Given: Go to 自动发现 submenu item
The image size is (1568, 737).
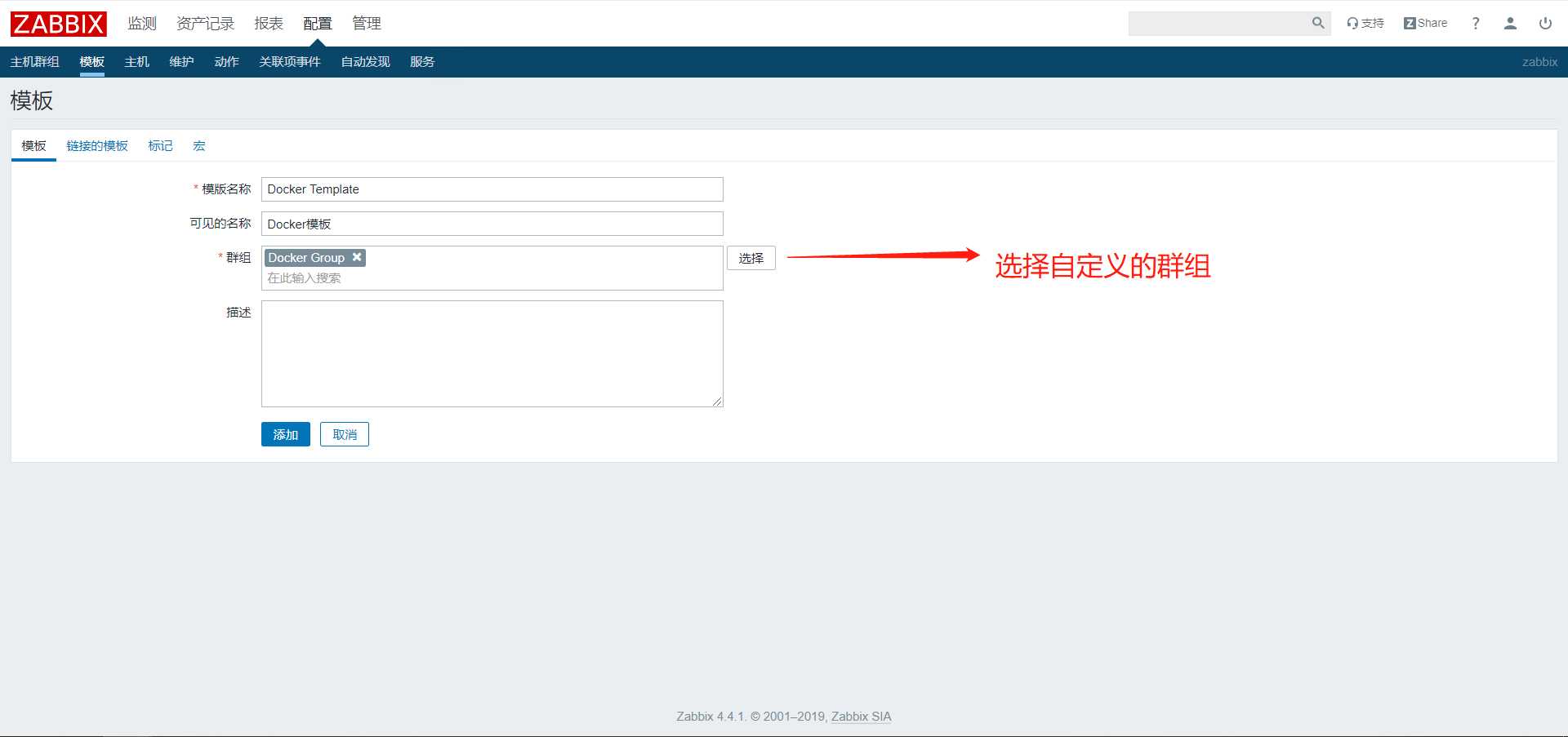Looking at the screenshot, I should 365,62.
